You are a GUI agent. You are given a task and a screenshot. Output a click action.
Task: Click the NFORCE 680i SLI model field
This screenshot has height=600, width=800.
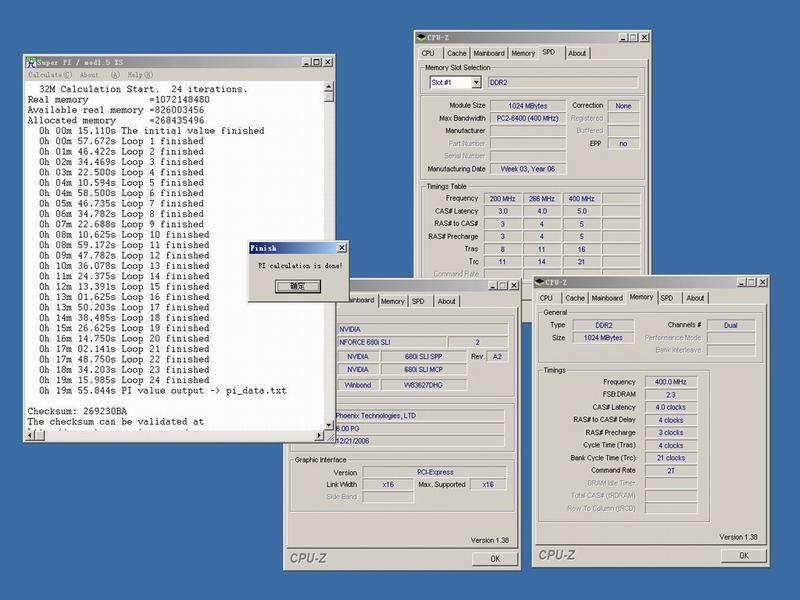[x=391, y=342]
